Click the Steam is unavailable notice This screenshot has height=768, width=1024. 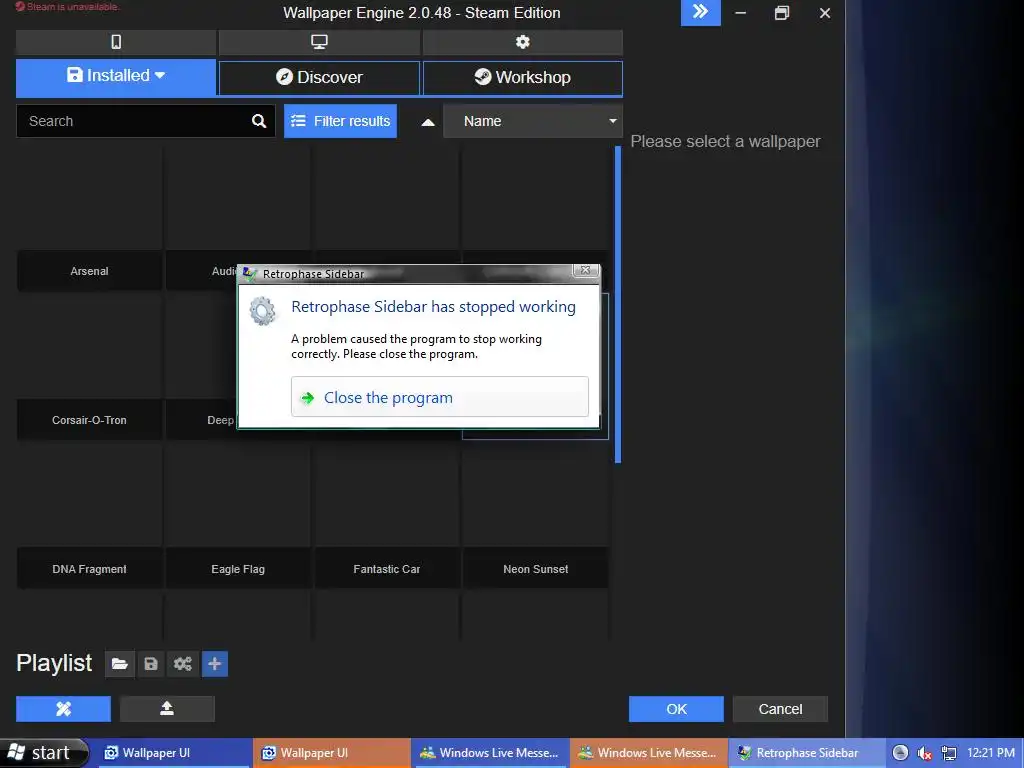coord(67,7)
